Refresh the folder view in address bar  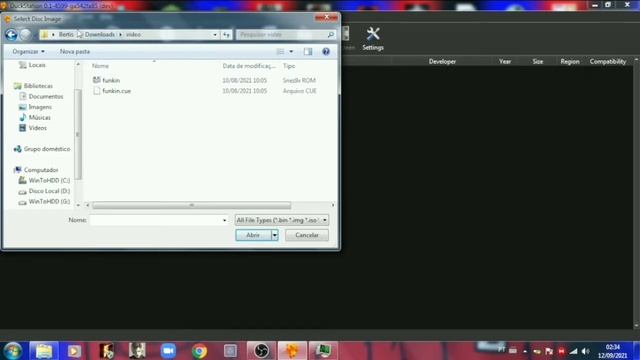227,35
